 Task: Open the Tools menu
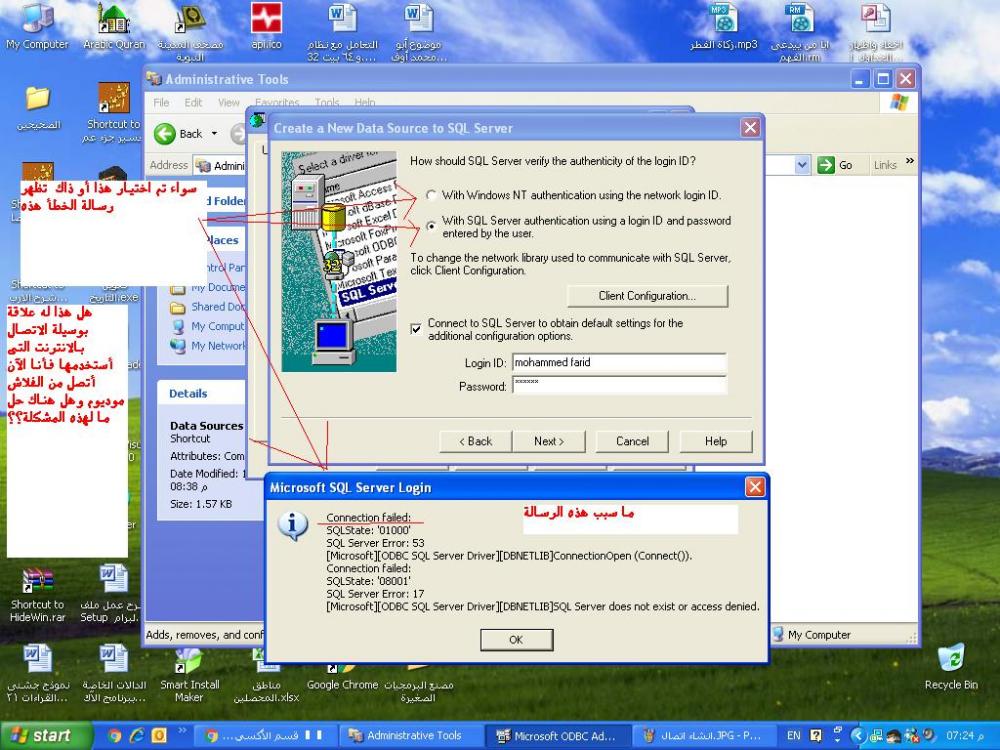click(327, 103)
